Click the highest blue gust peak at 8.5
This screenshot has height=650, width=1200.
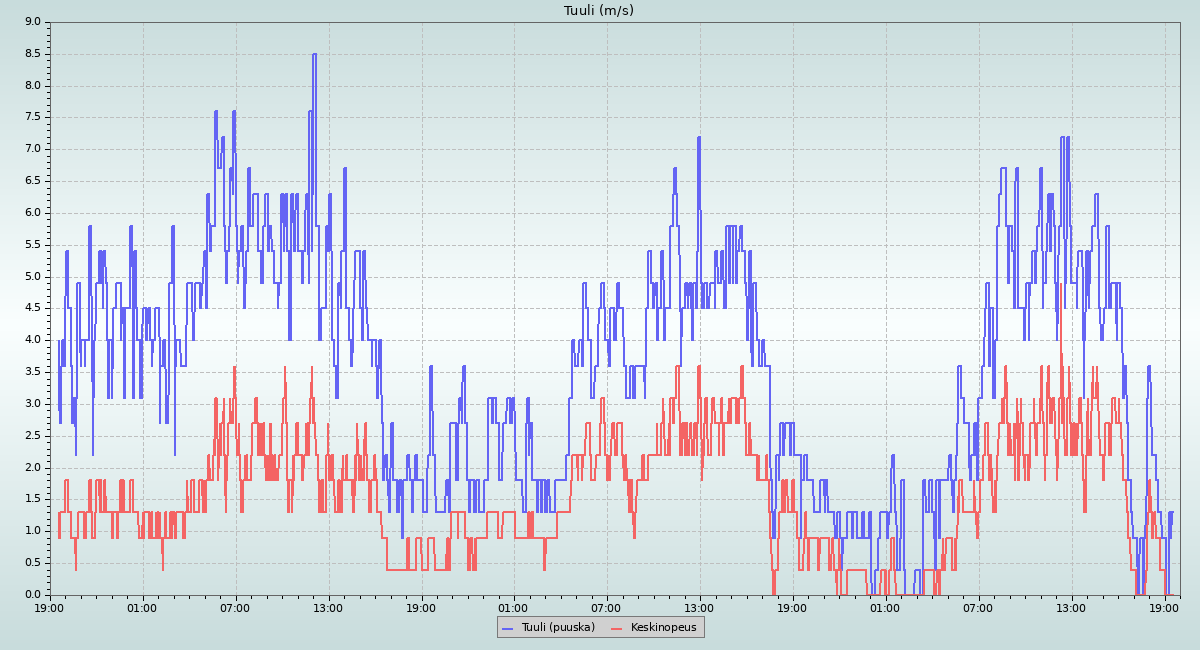[314, 55]
